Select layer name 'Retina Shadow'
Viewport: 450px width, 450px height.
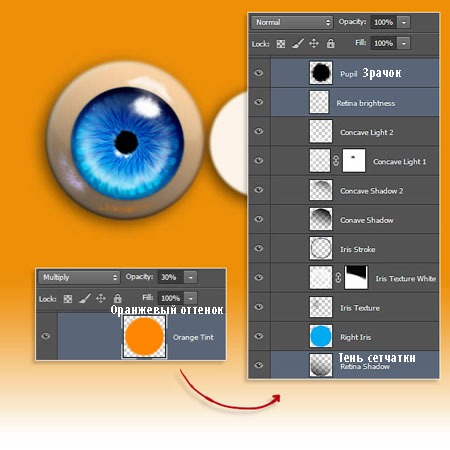(x=365, y=367)
